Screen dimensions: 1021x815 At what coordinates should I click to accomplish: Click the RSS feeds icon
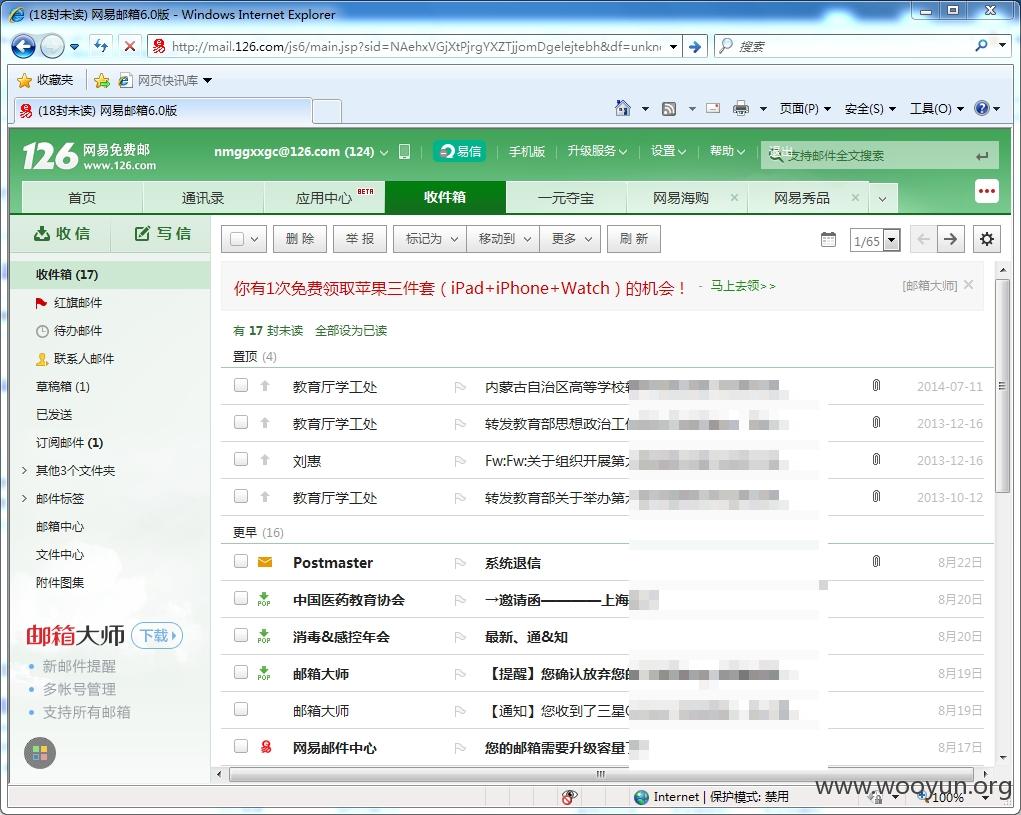(669, 109)
